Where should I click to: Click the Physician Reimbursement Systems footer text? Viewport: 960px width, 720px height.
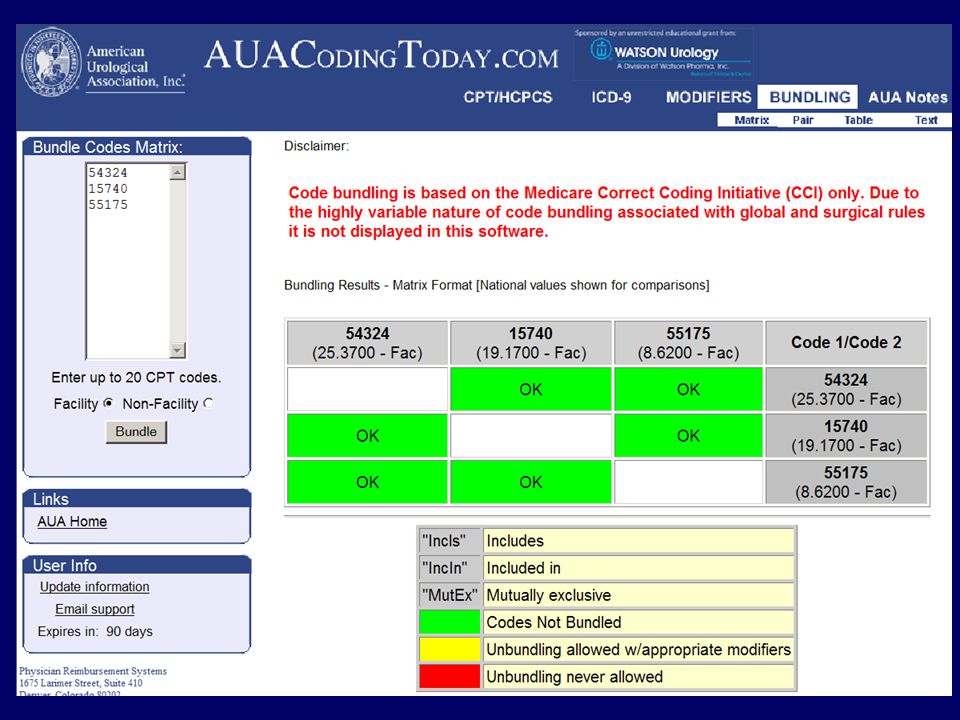point(92,671)
